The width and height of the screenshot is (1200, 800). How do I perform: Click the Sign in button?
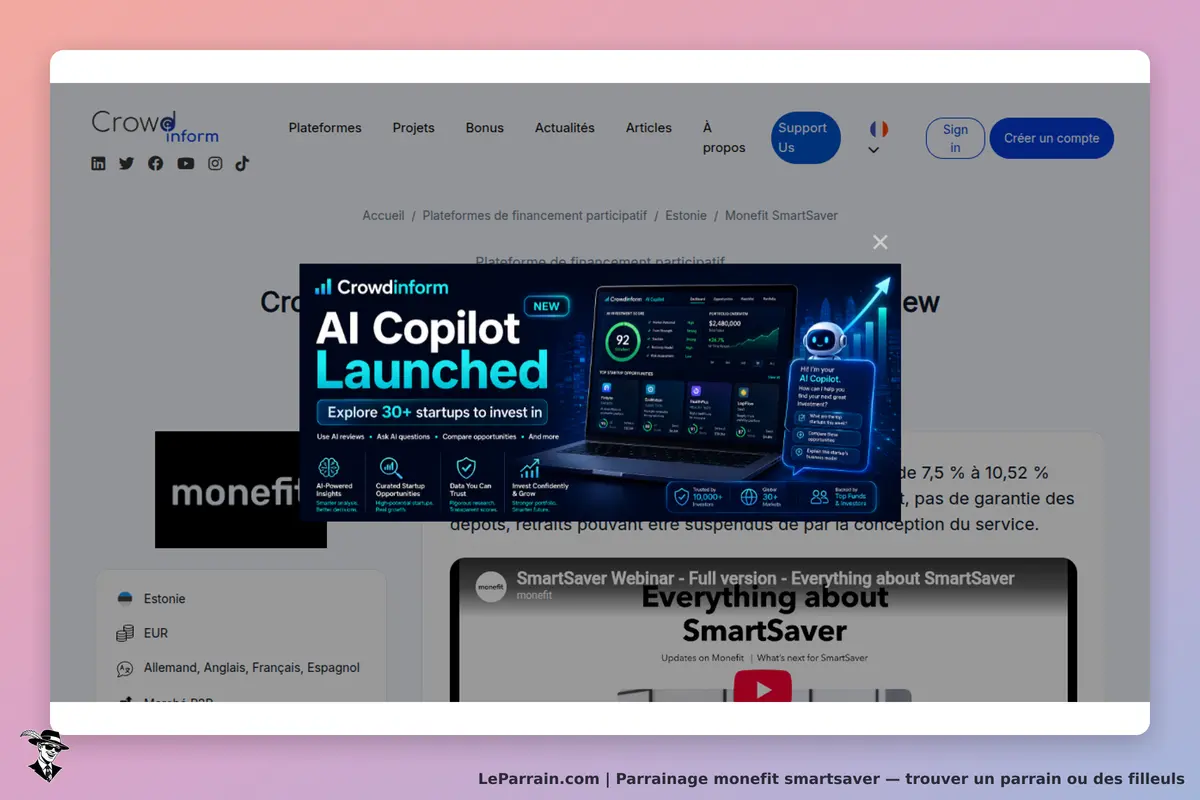(955, 138)
